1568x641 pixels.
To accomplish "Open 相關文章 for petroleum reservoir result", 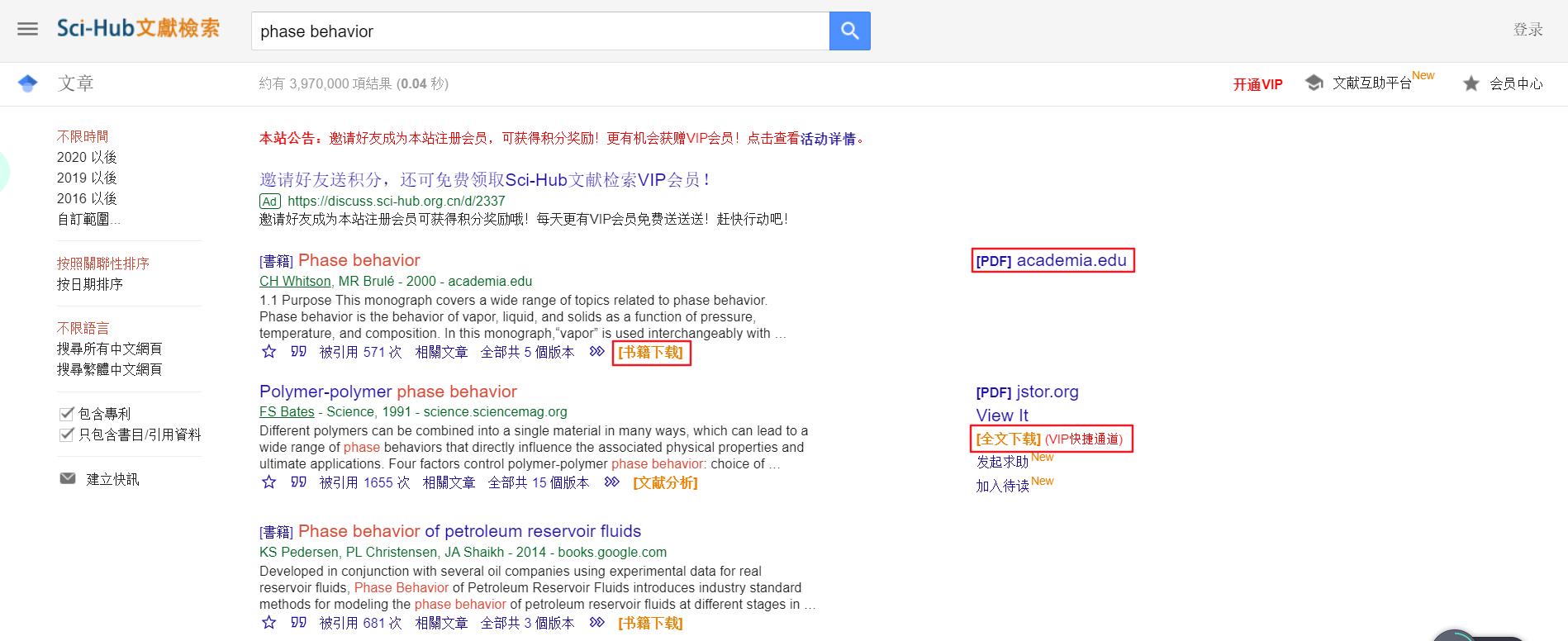I will pos(441,623).
